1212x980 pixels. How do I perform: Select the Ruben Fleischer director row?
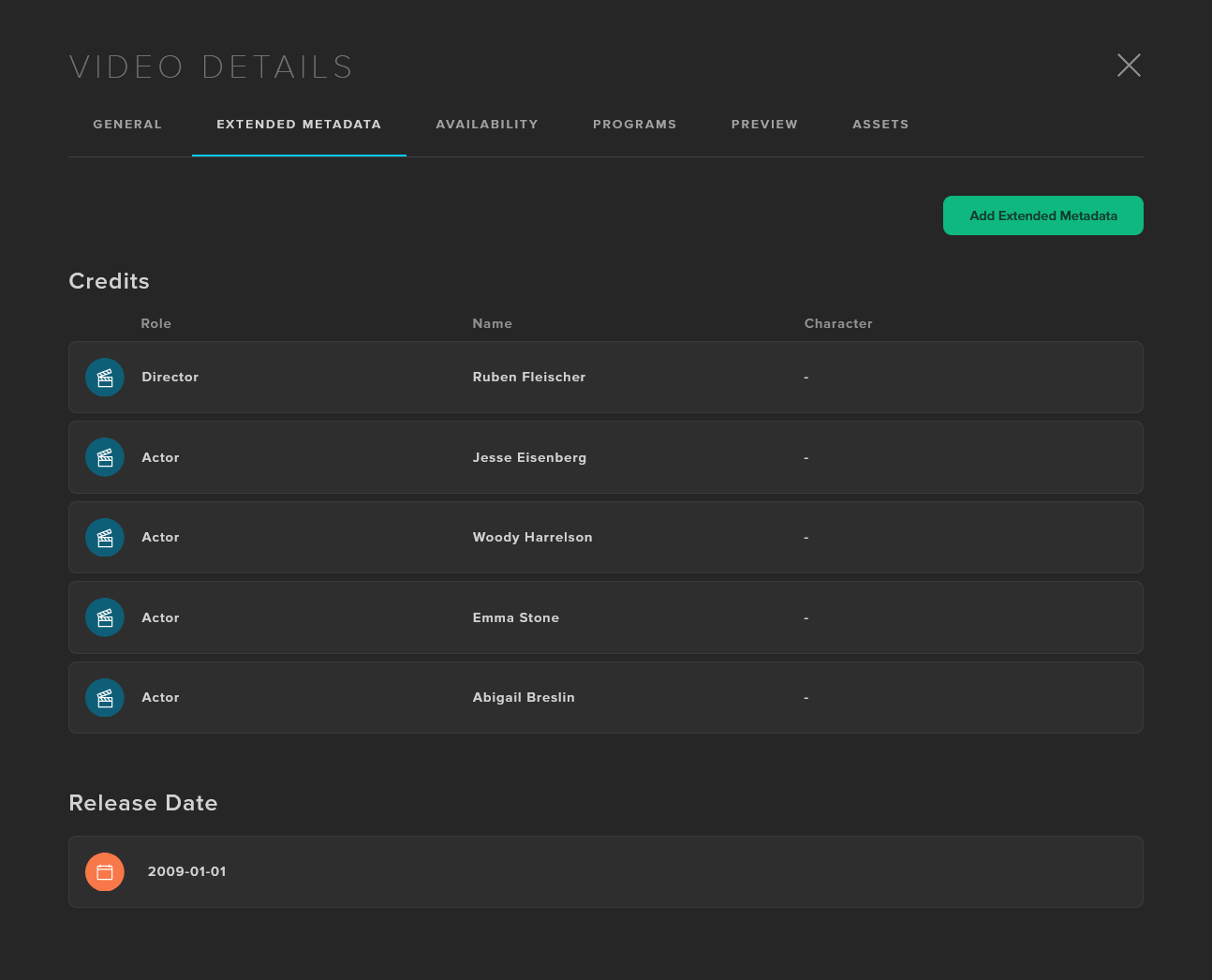pyautogui.click(x=605, y=378)
